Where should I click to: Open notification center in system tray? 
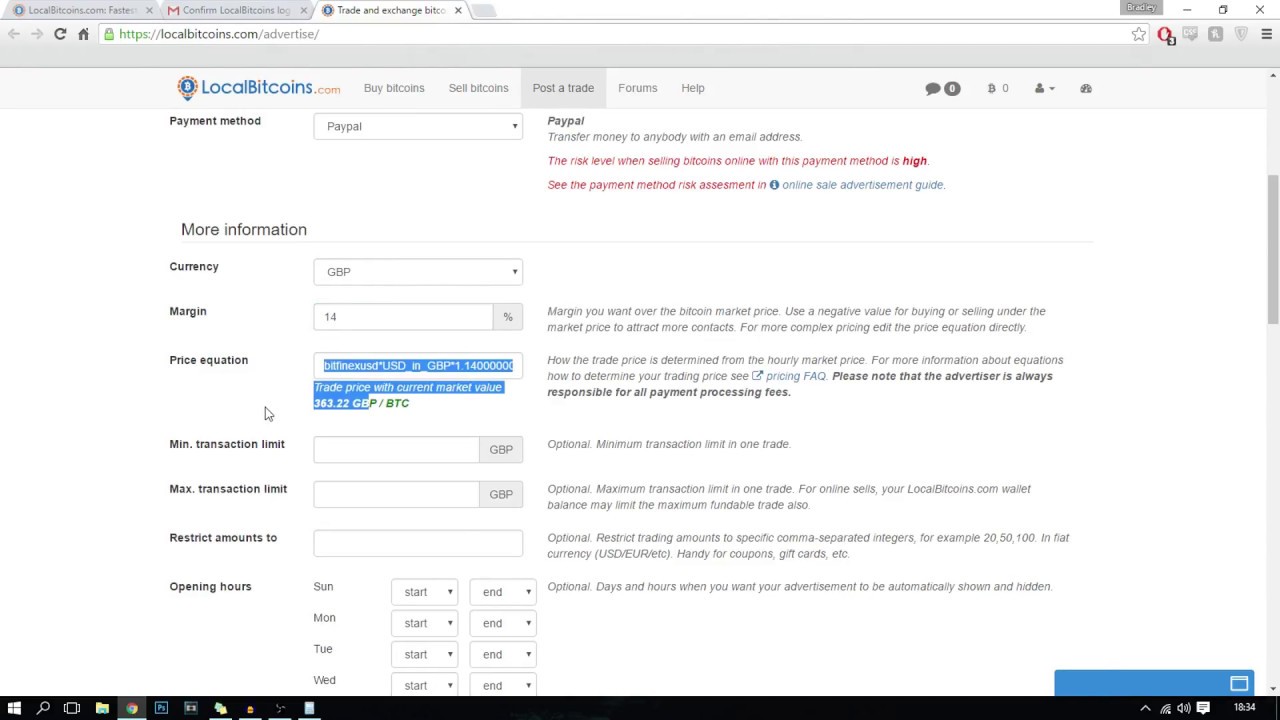point(1204,709)
